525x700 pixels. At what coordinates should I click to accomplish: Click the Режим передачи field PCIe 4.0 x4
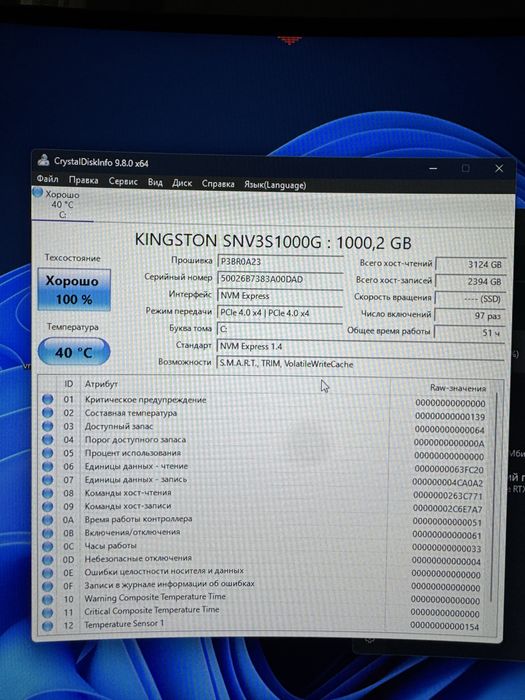pyautogui.click(x=280, y=313)
